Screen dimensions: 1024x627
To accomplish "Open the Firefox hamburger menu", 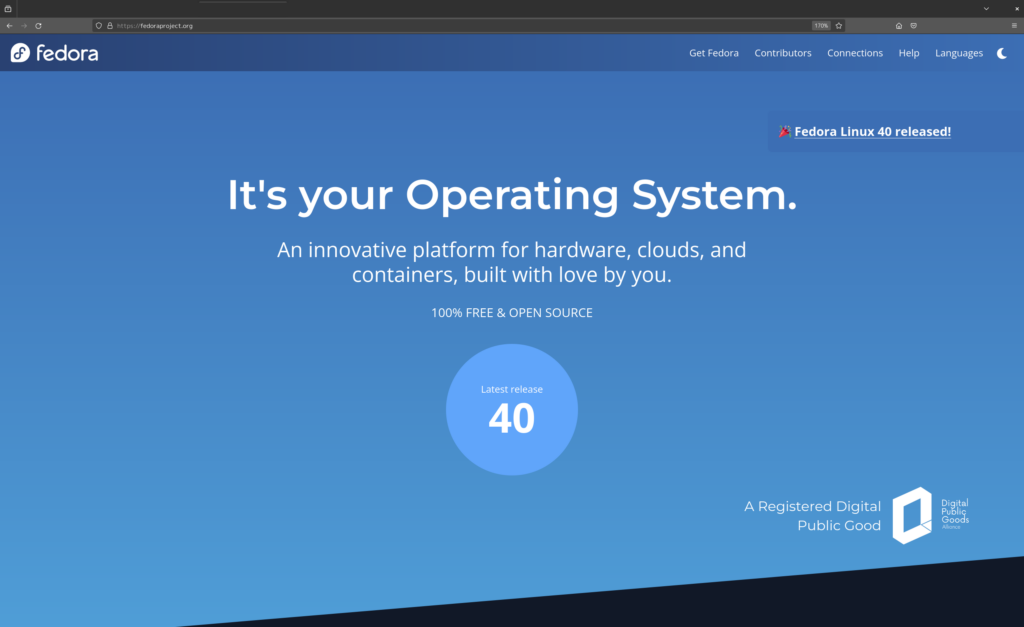I will (x=1014, y=25).
